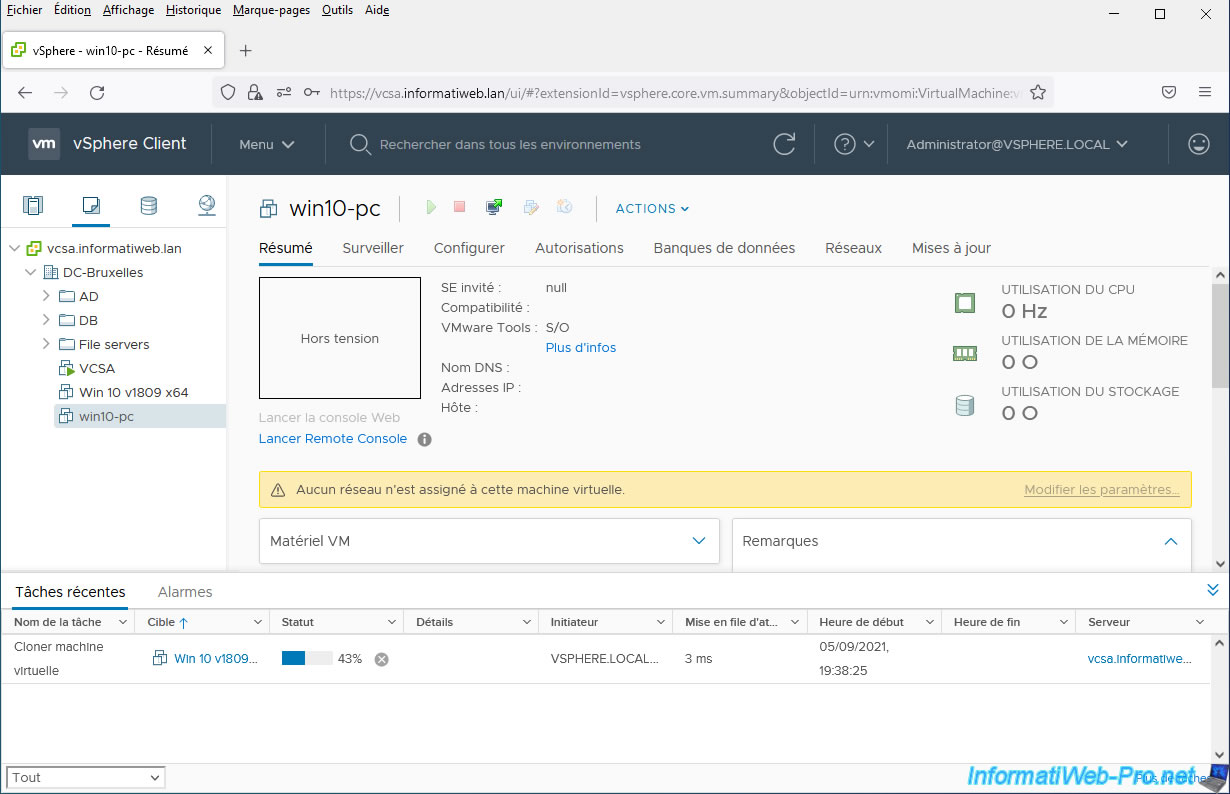
Task: Collapse the vcsa.informatiweb.lan root node
Action: point(14,248)
